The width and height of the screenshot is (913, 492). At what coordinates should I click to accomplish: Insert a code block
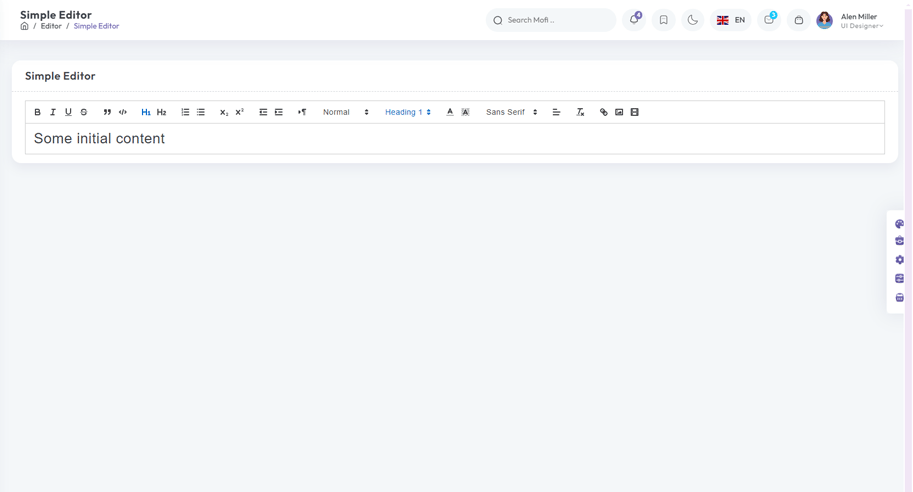tap(123, 112)
